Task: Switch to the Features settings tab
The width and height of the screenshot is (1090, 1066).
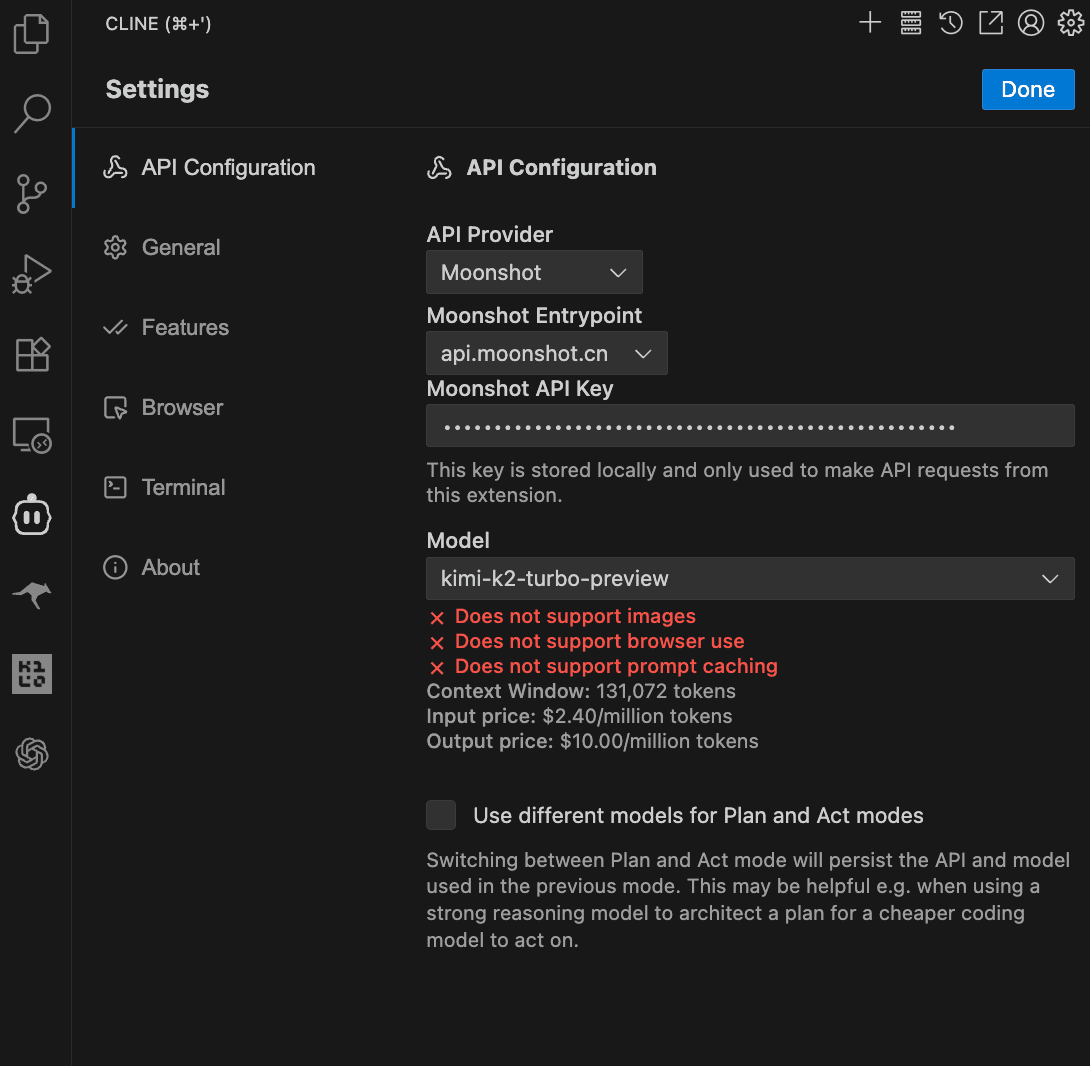Action: click(x=185, y=328)
